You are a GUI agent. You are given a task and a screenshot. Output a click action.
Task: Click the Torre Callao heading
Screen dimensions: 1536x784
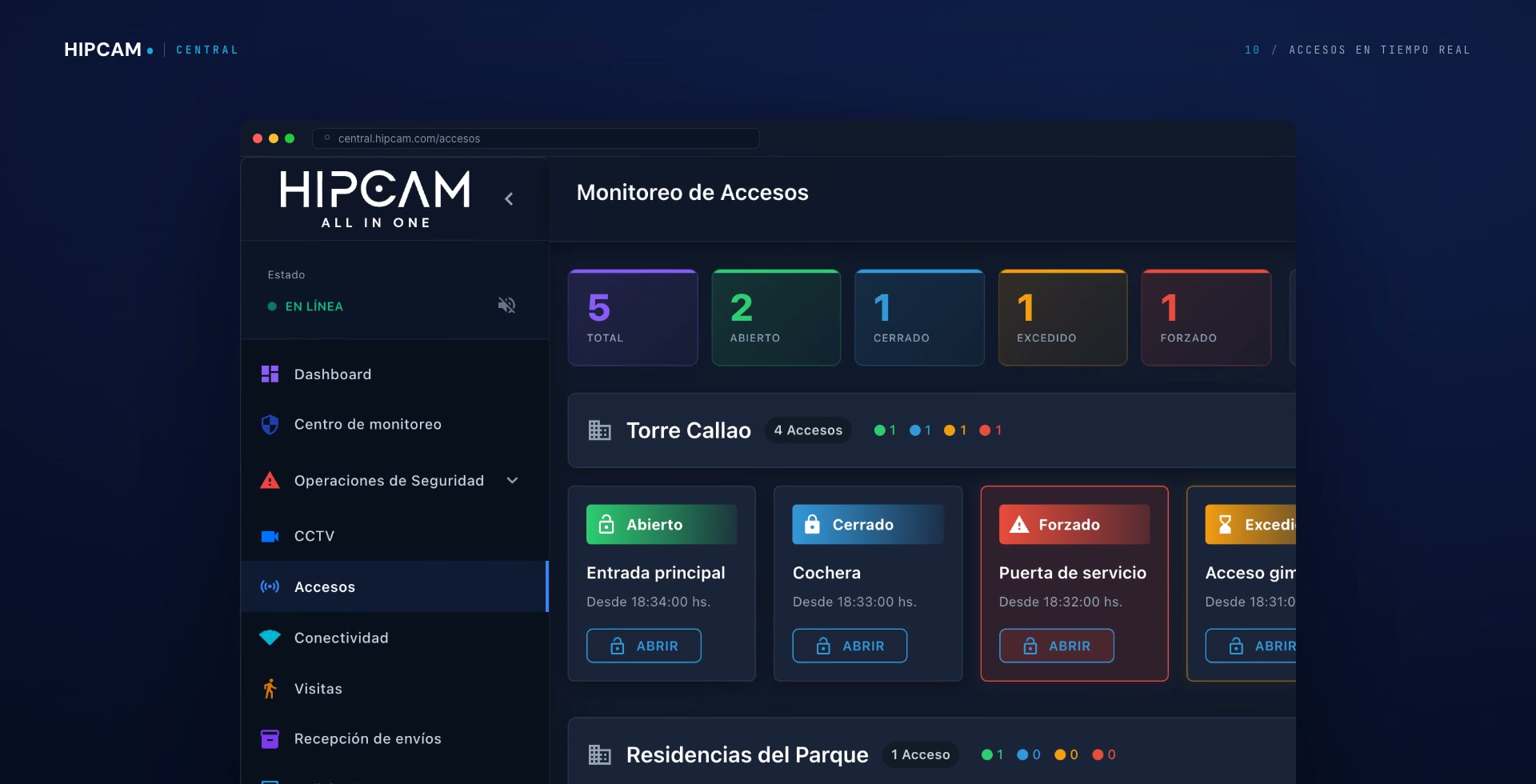689,430
